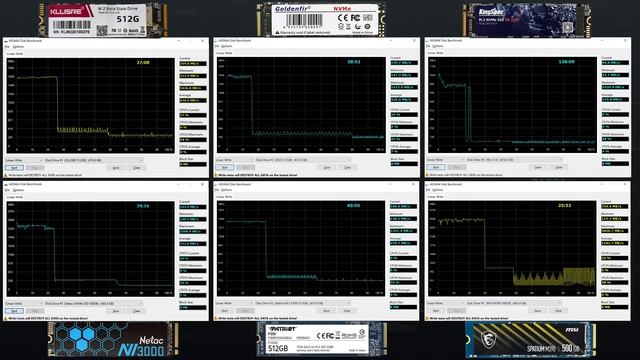
Task: Click the 27:08 elapsed time on graph
Action: click(143, 62)
